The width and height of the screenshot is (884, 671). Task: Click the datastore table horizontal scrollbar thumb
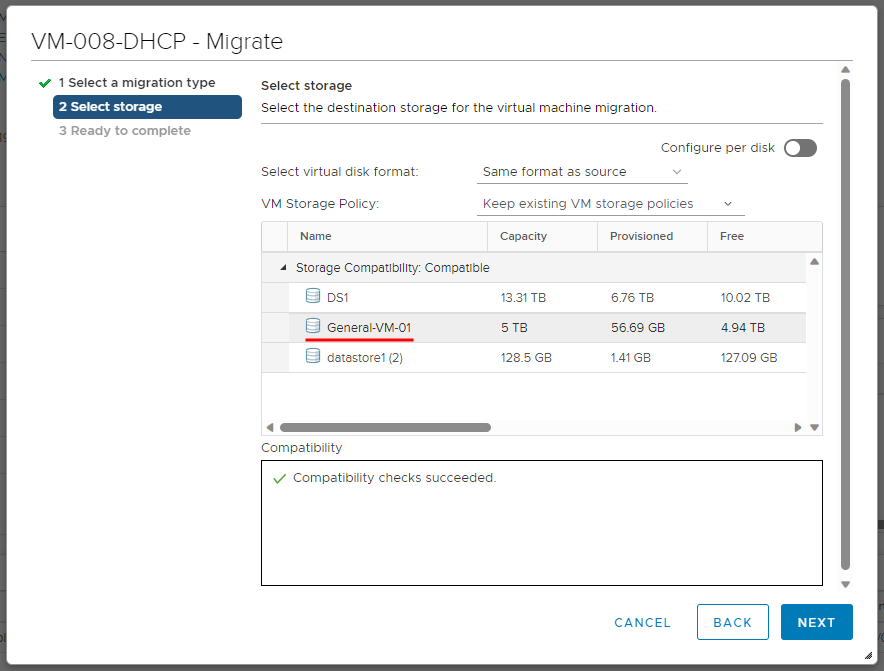click(385, 427)
